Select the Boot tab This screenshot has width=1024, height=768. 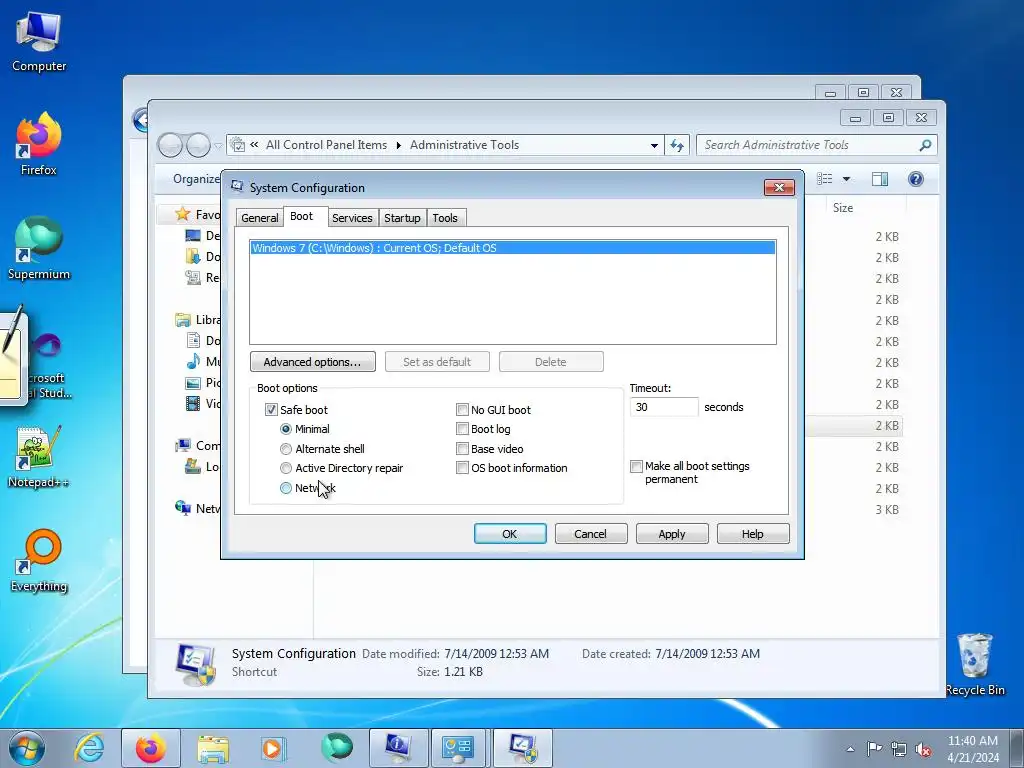click(301, 216)
